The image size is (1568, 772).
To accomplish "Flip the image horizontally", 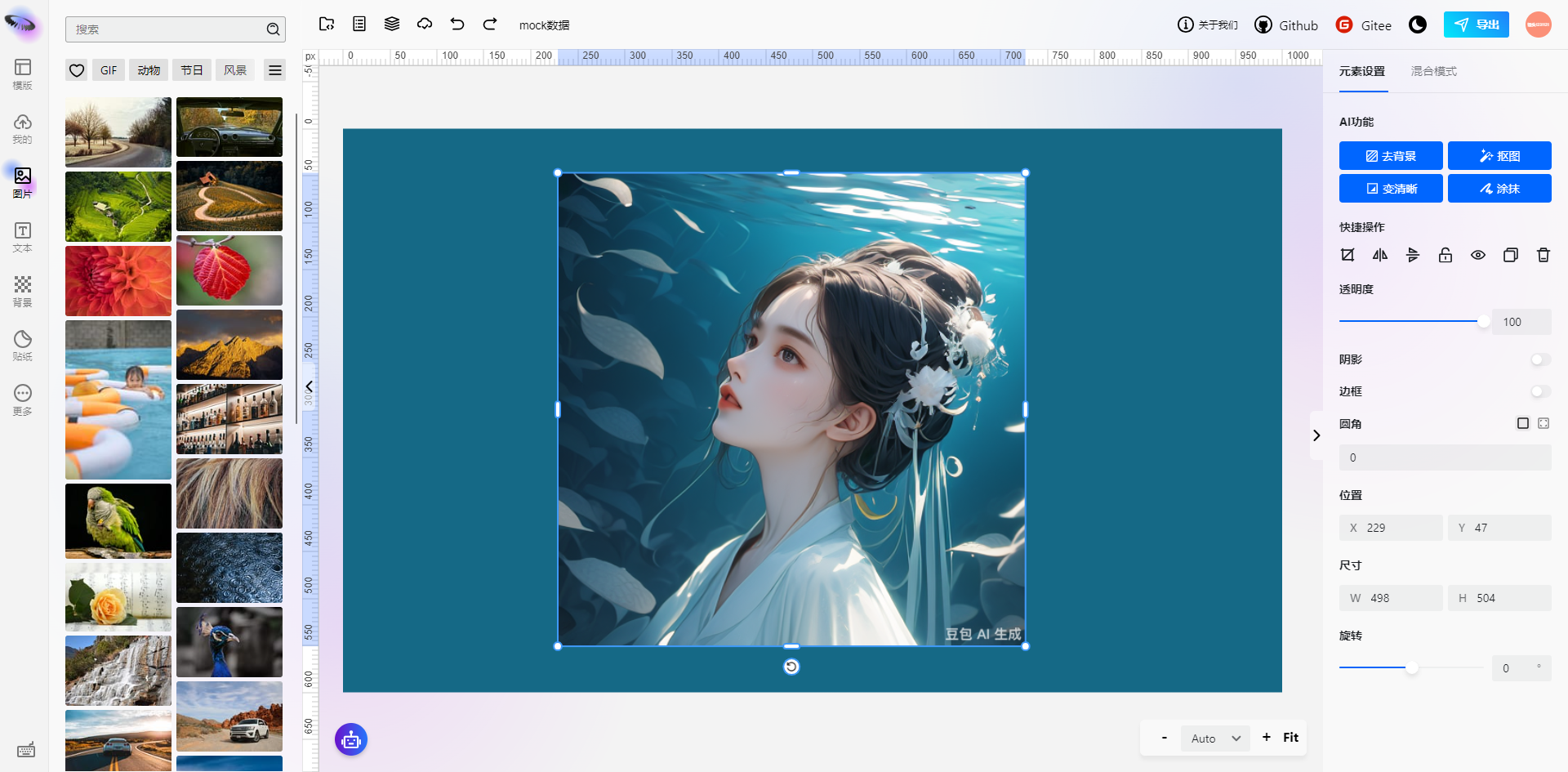I will click(1380, 255).
